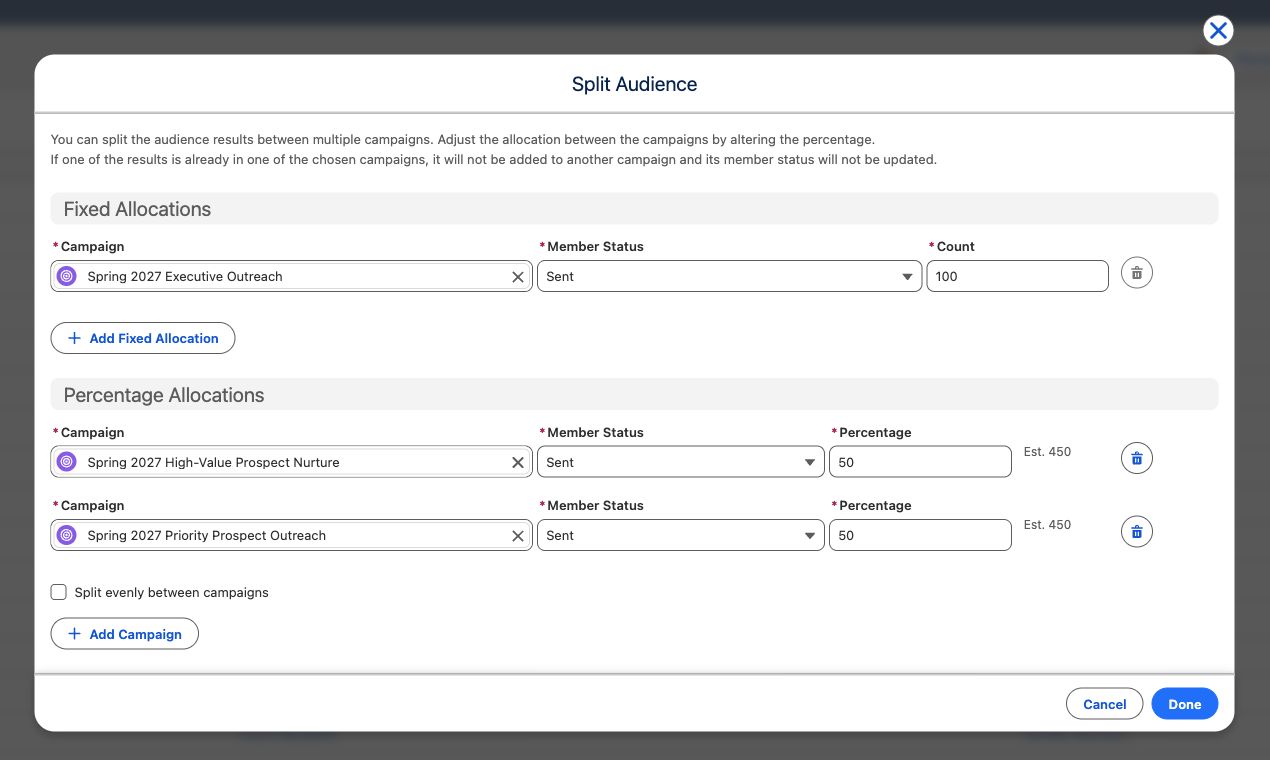Click the Fixed Allocations section heading
Screen dimensions: 1270x760
pyautogui.click(x=137, y=209)
